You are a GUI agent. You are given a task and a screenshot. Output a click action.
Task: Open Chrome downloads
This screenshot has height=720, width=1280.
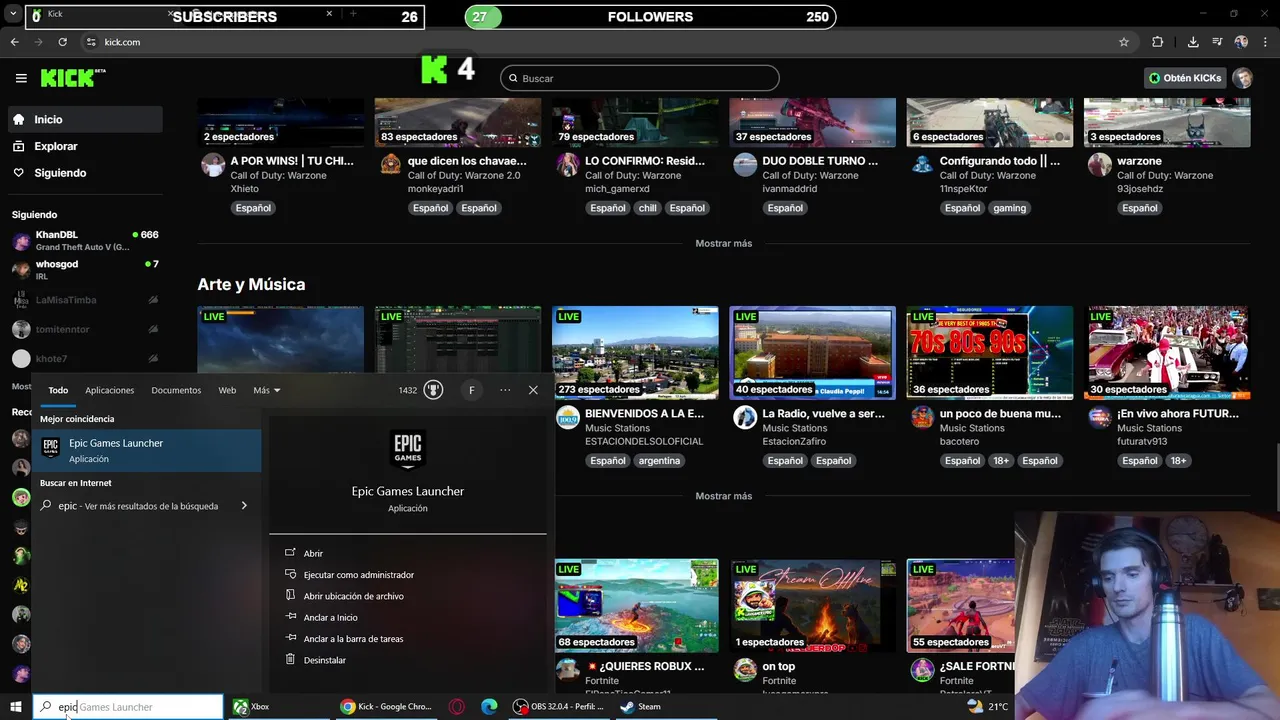[1193, 42]
